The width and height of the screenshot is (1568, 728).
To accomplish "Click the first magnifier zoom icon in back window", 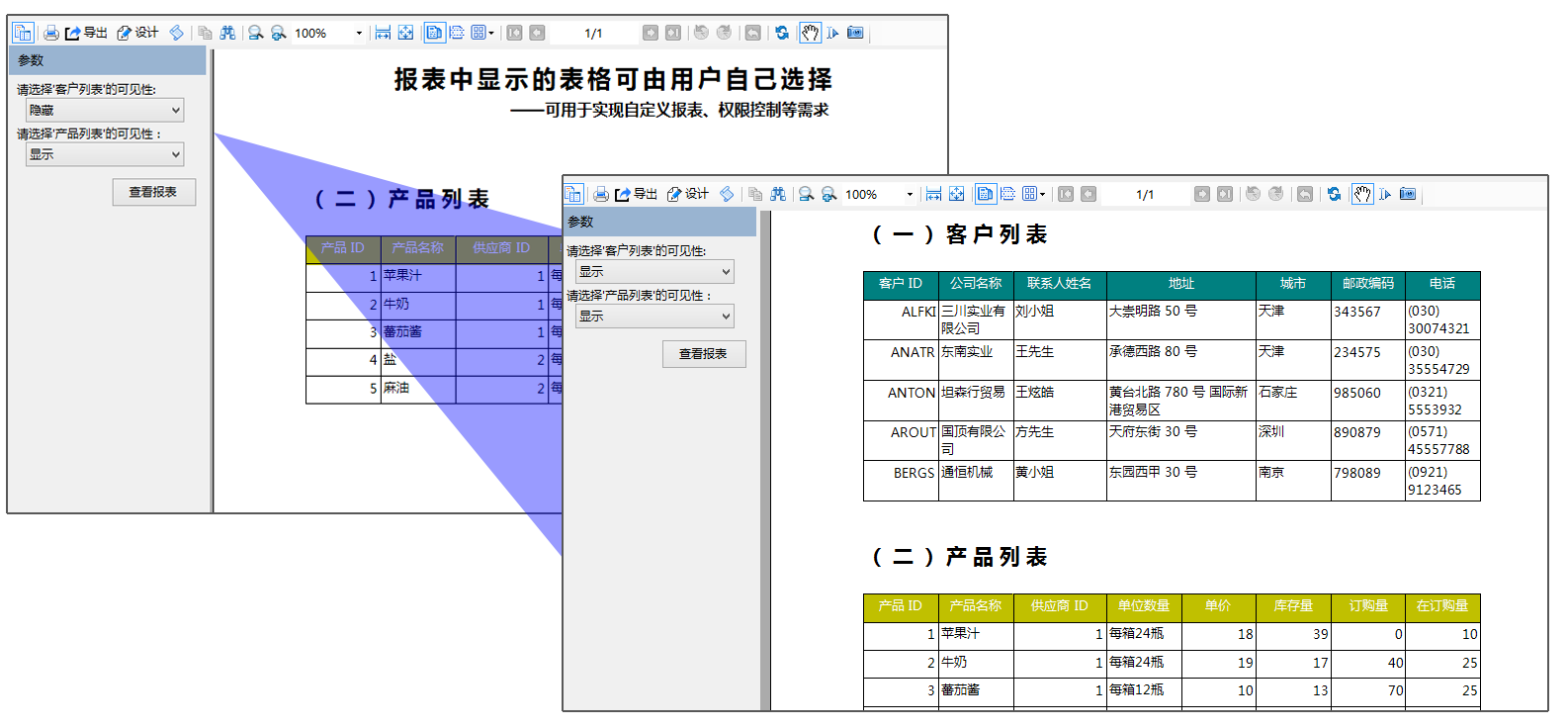I will 256,33.
